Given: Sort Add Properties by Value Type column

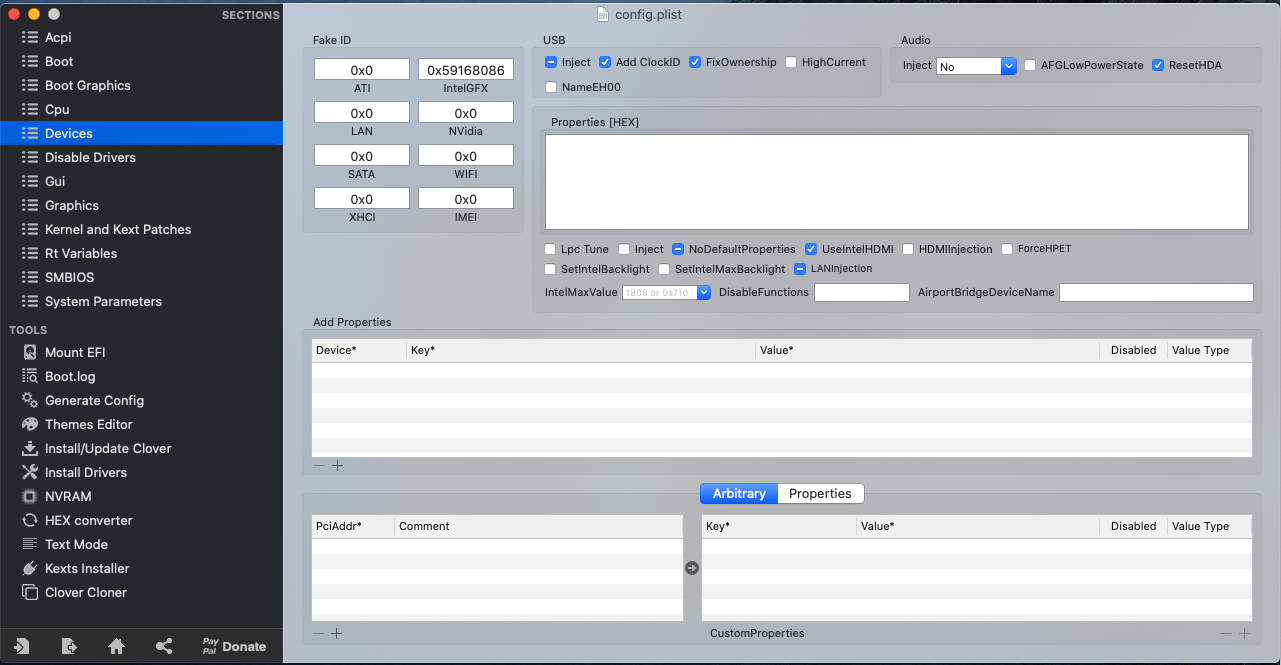Looking at the screenshot, I should [1209, 351].
